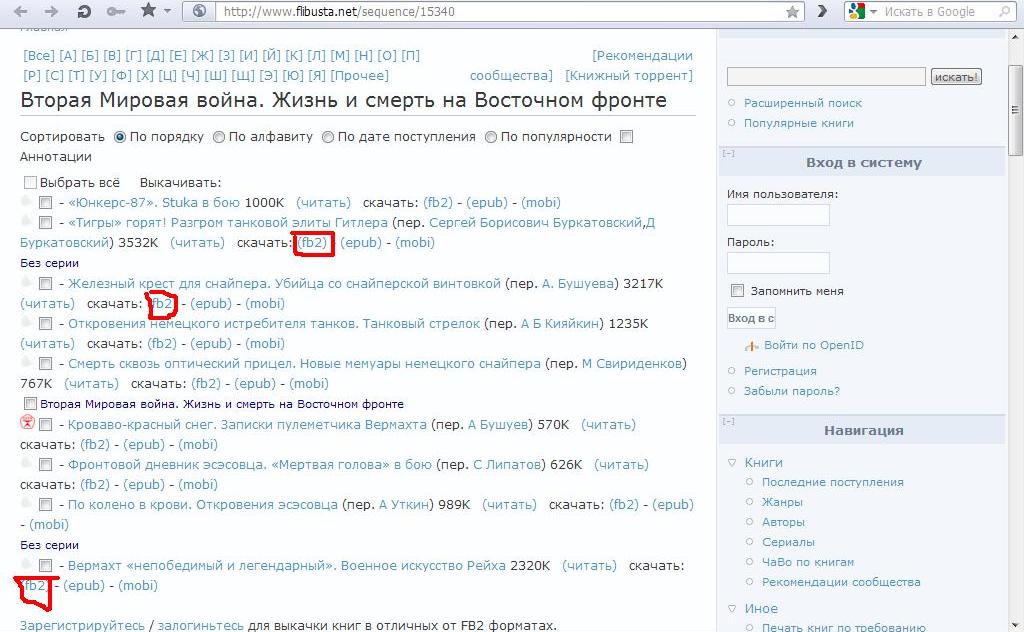Click the scrollbar down arrow
Image resolution: width=1024 pixels, height=632 pixels.
click(1015, 625)
